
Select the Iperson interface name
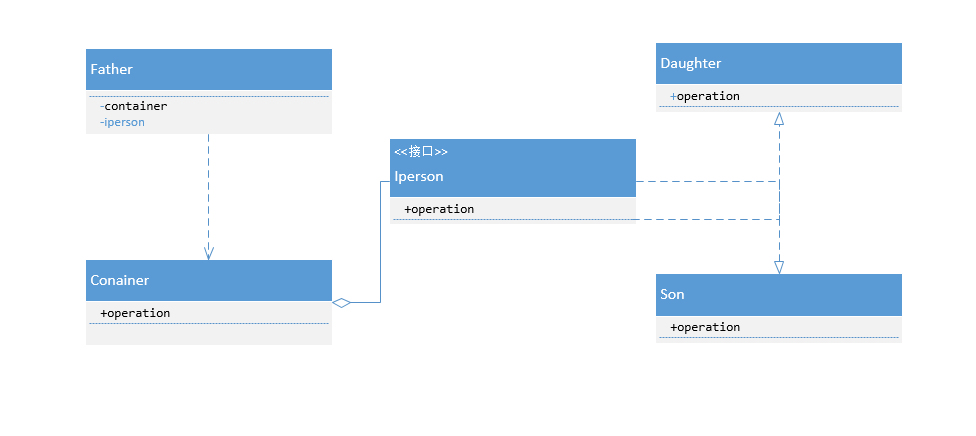[x=419, y=177]
